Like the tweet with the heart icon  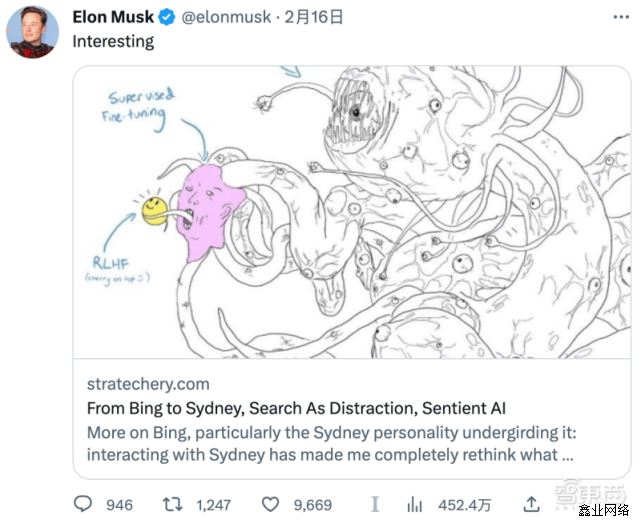pyautogui.click(x=269, y=505)
